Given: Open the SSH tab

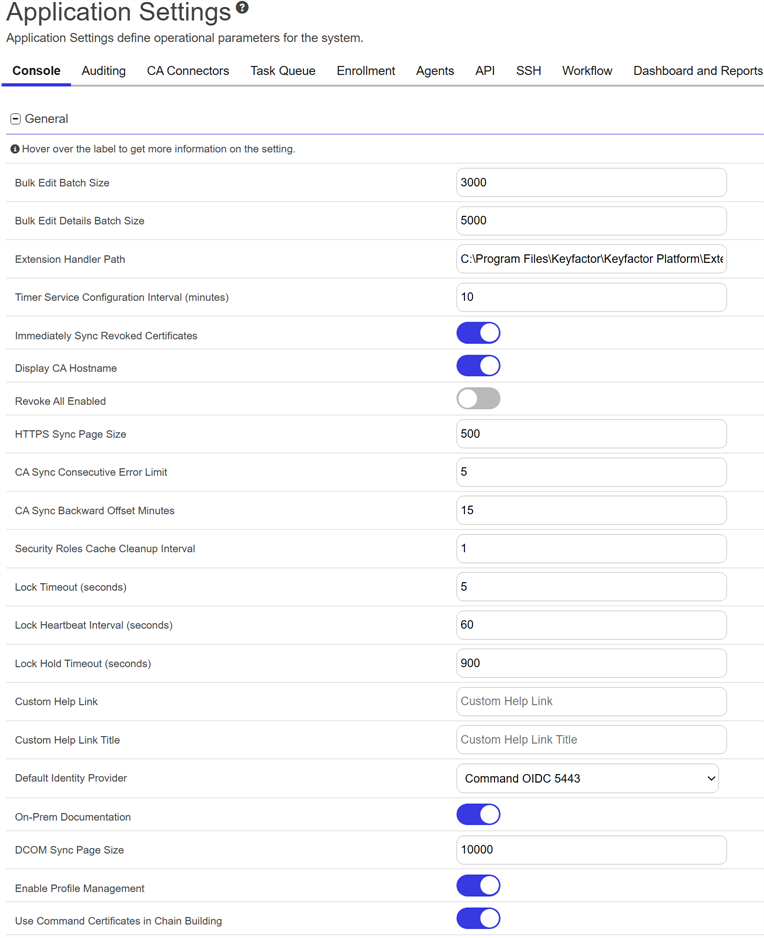Looking at the screenshot, I should coord(528,71).
